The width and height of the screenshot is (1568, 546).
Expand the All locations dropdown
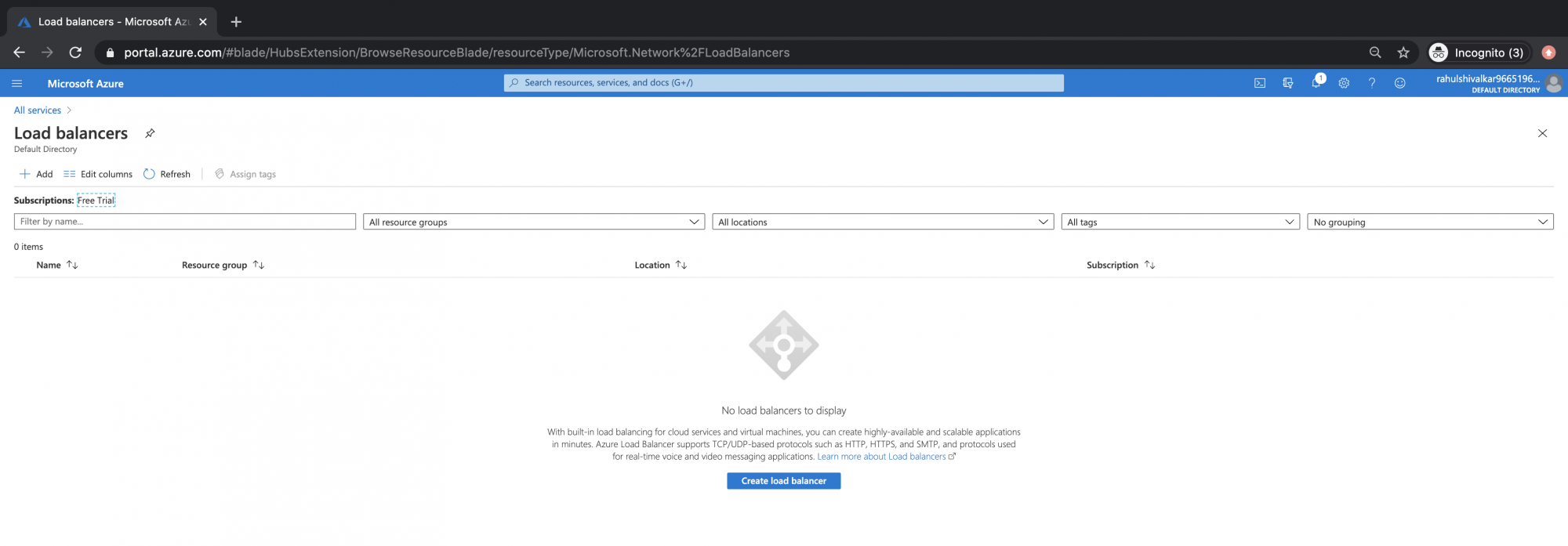[882, 222]
